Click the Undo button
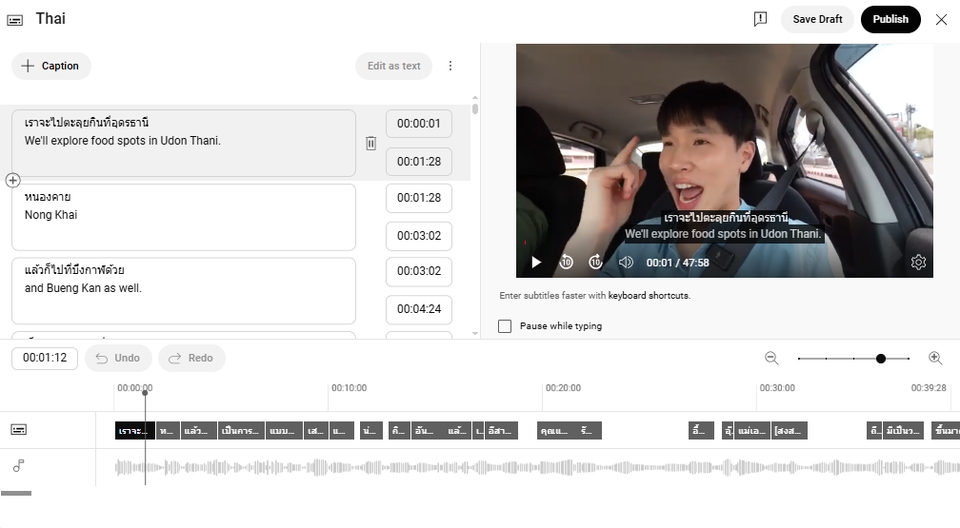Image resolution: width=960 pixels, height=528 pixels. 118,358
